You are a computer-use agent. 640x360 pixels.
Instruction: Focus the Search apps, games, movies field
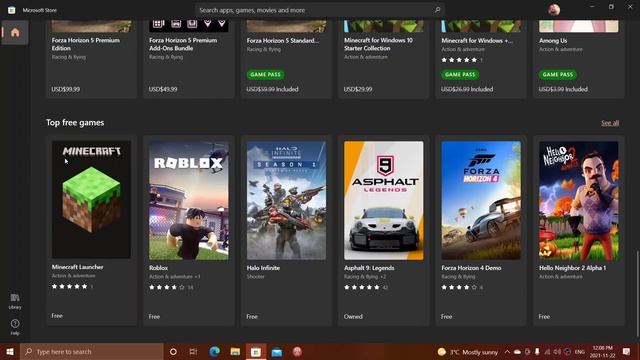(320, 10)
